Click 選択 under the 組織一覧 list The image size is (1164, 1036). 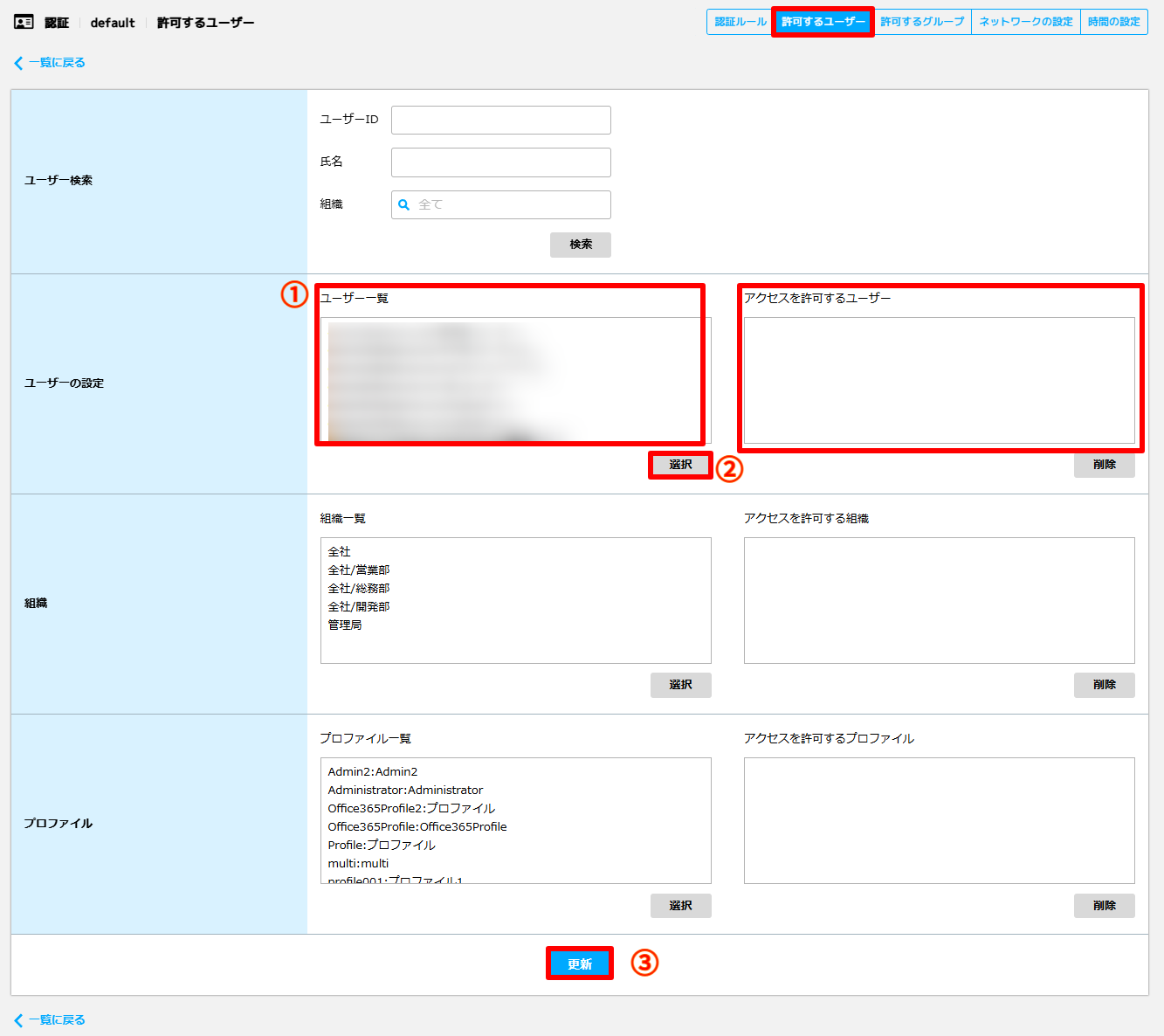[681, 685]
